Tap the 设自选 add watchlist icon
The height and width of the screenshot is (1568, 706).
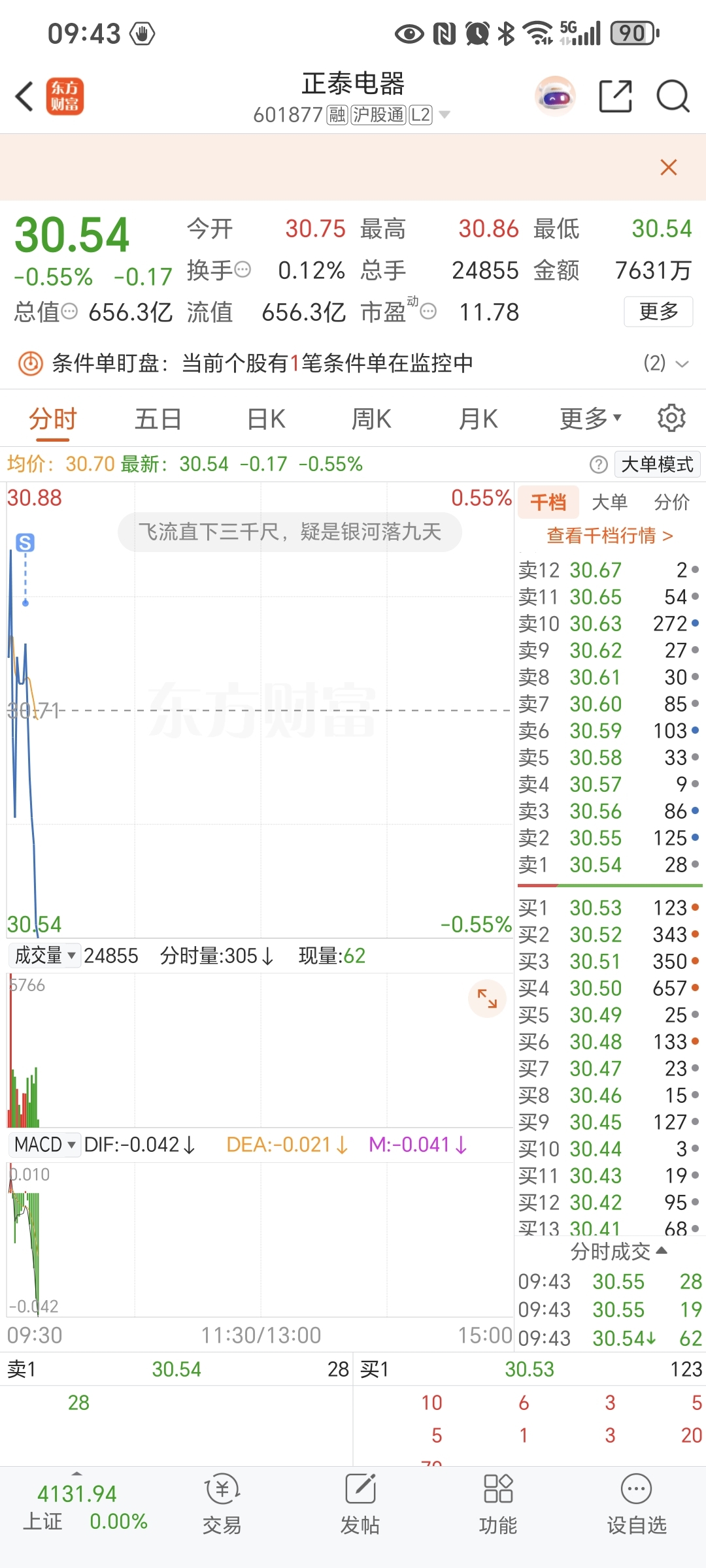637,1505
